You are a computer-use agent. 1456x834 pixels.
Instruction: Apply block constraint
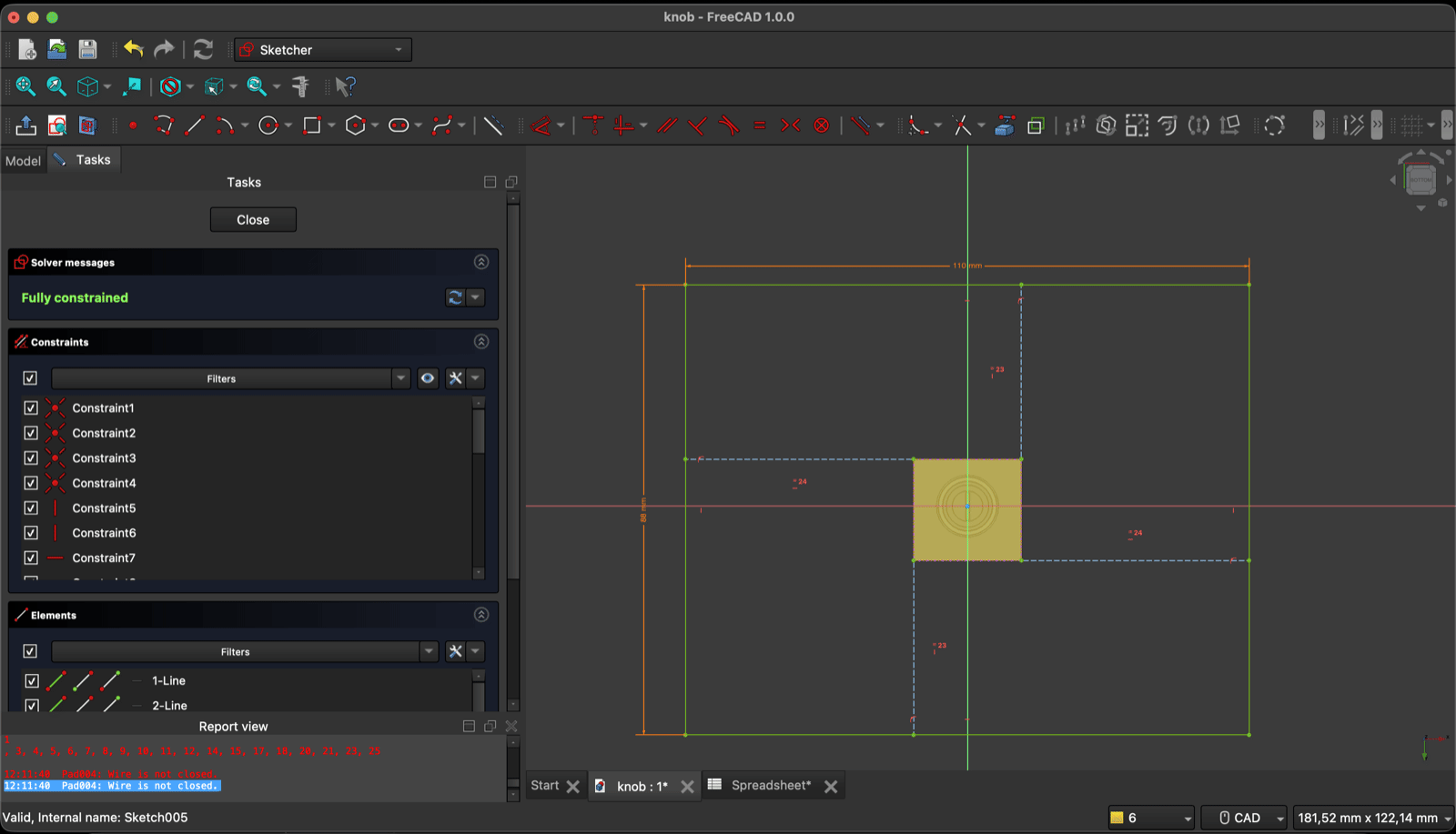(822, 126)
